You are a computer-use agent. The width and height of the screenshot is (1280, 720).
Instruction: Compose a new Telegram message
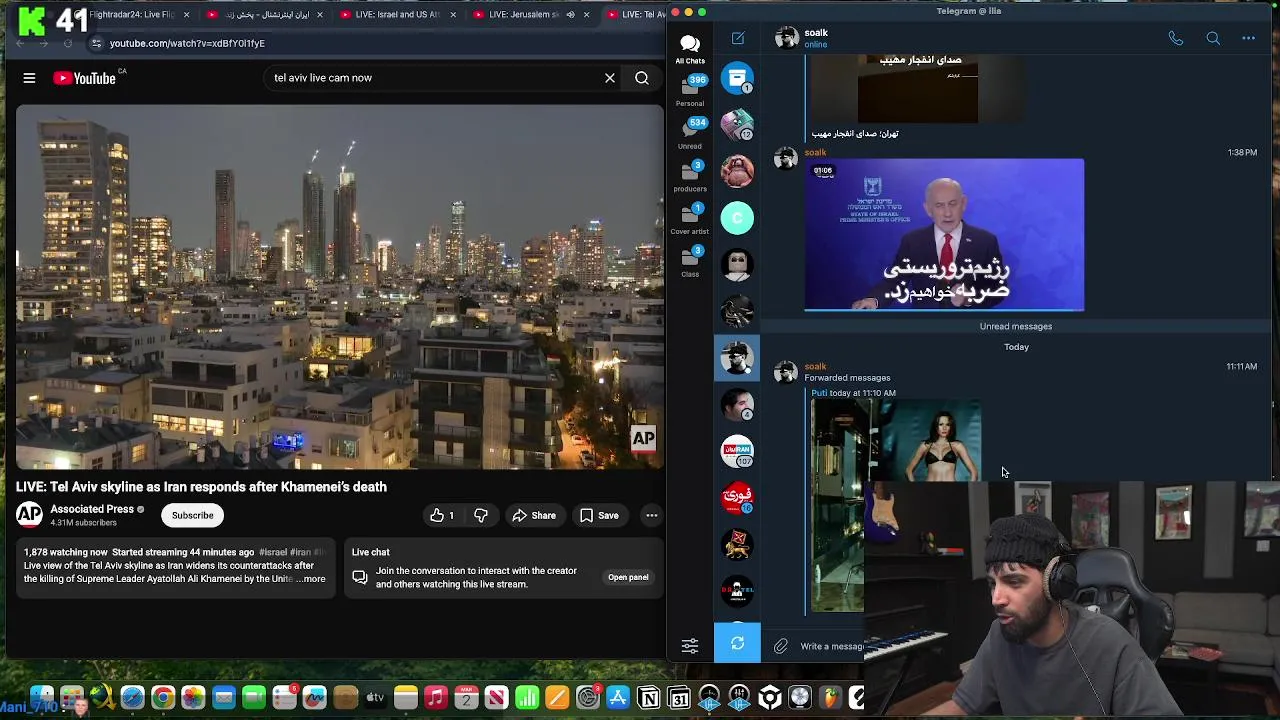pos(738,38)
